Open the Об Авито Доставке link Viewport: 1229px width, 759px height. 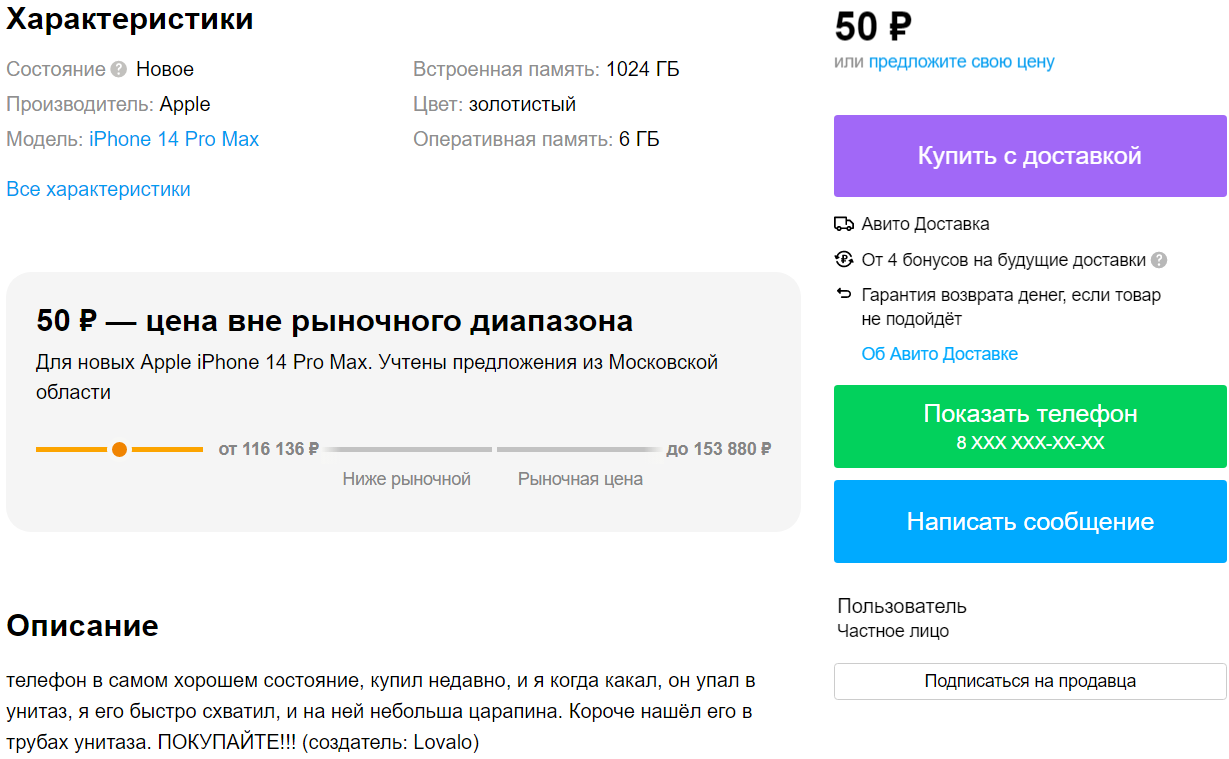939,354
